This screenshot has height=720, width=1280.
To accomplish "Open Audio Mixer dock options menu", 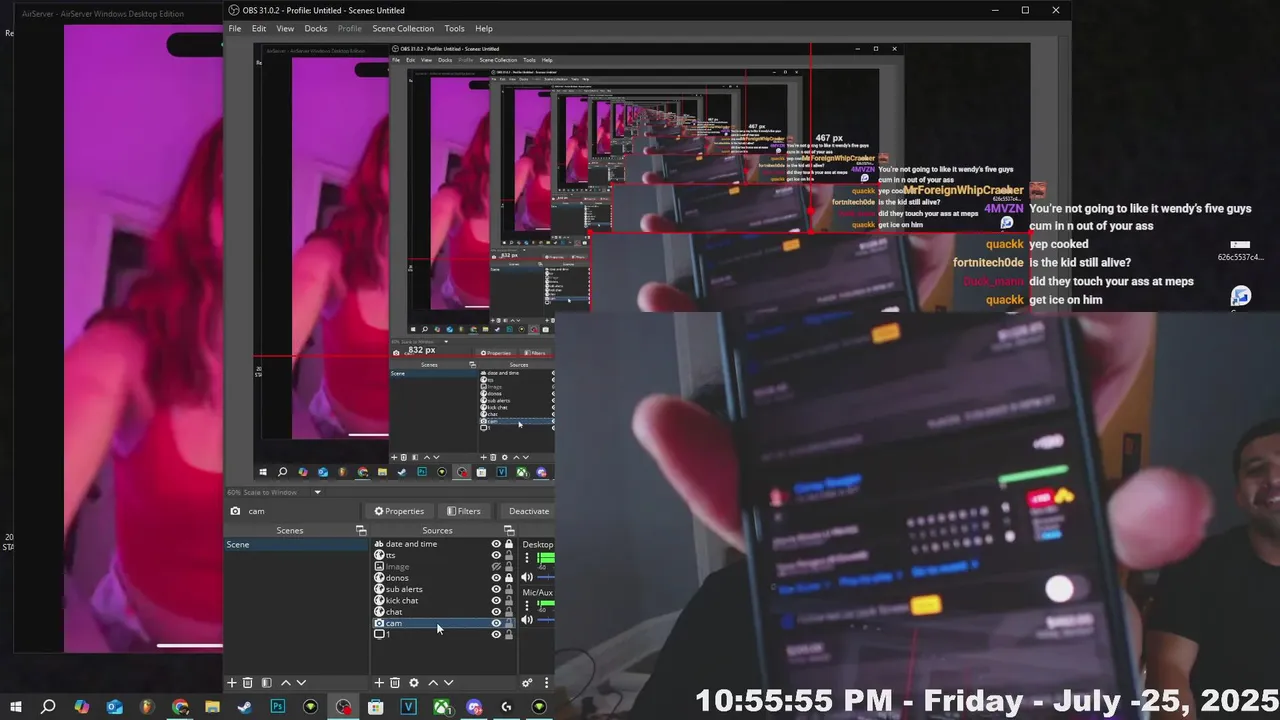I will click(x=546, y=683).
